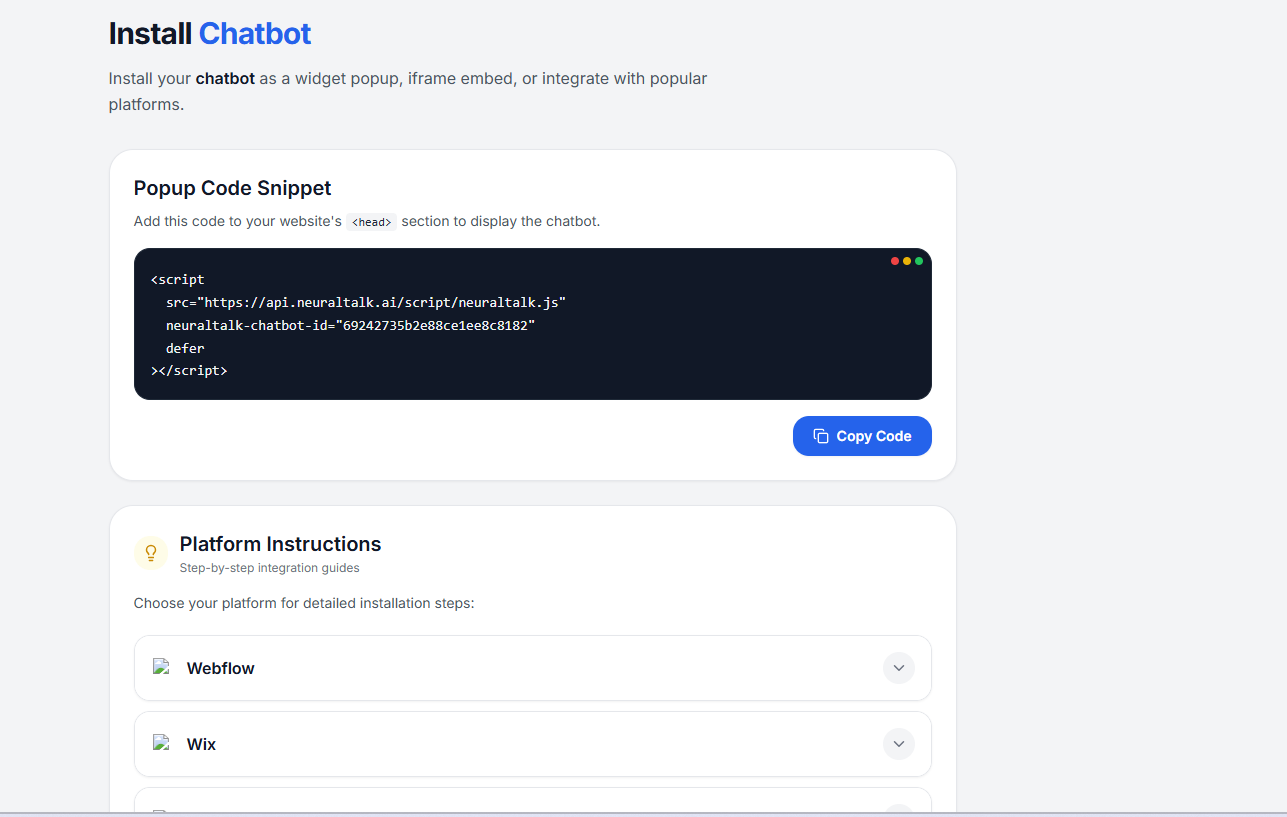This screenshot has height=817, width=1287.
Task: Click the copy icon inside the Copy Code button
Action: pyautogui.click(x=821, y=436)
